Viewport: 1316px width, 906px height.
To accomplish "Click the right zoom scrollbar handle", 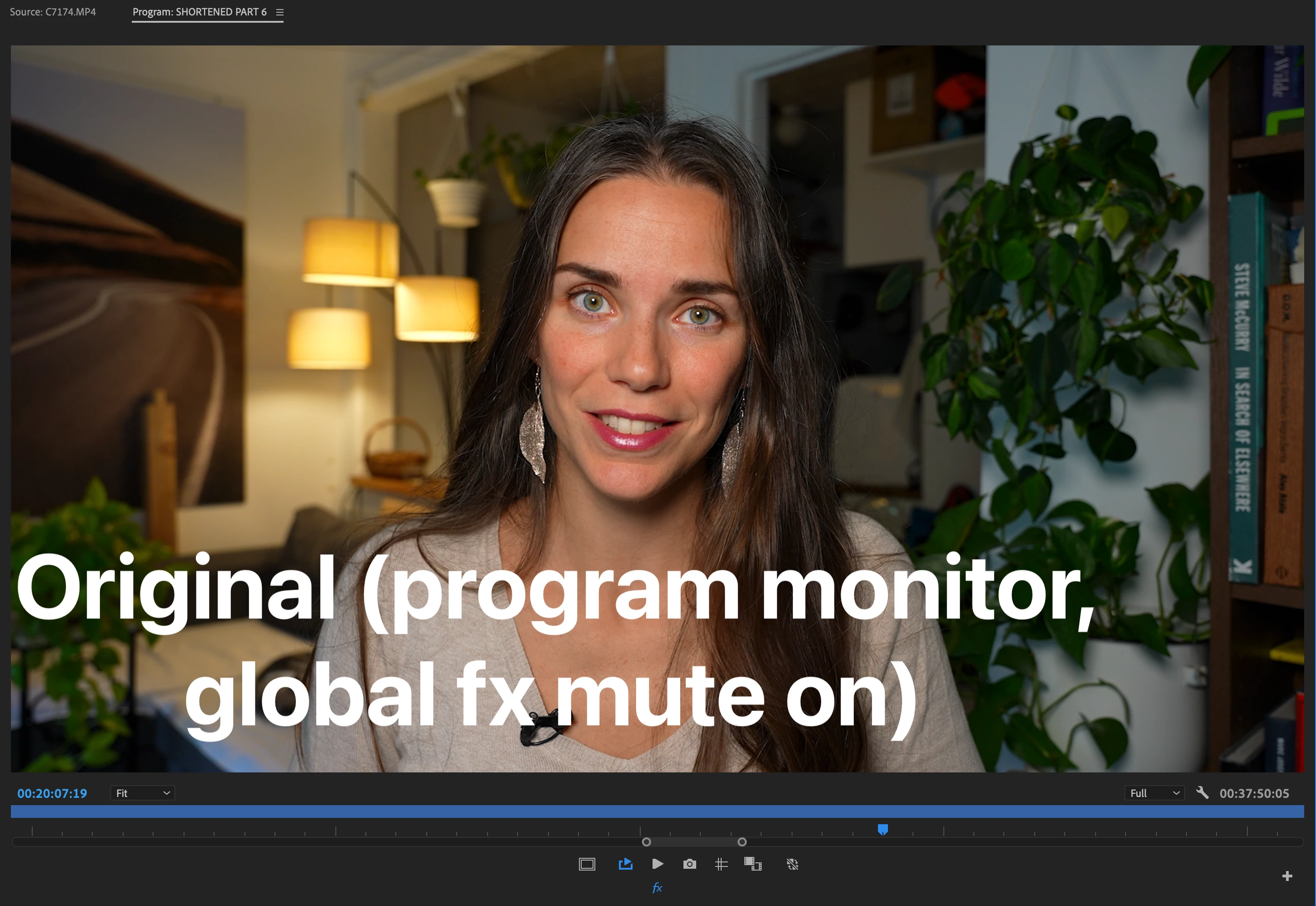I will 742,842.
